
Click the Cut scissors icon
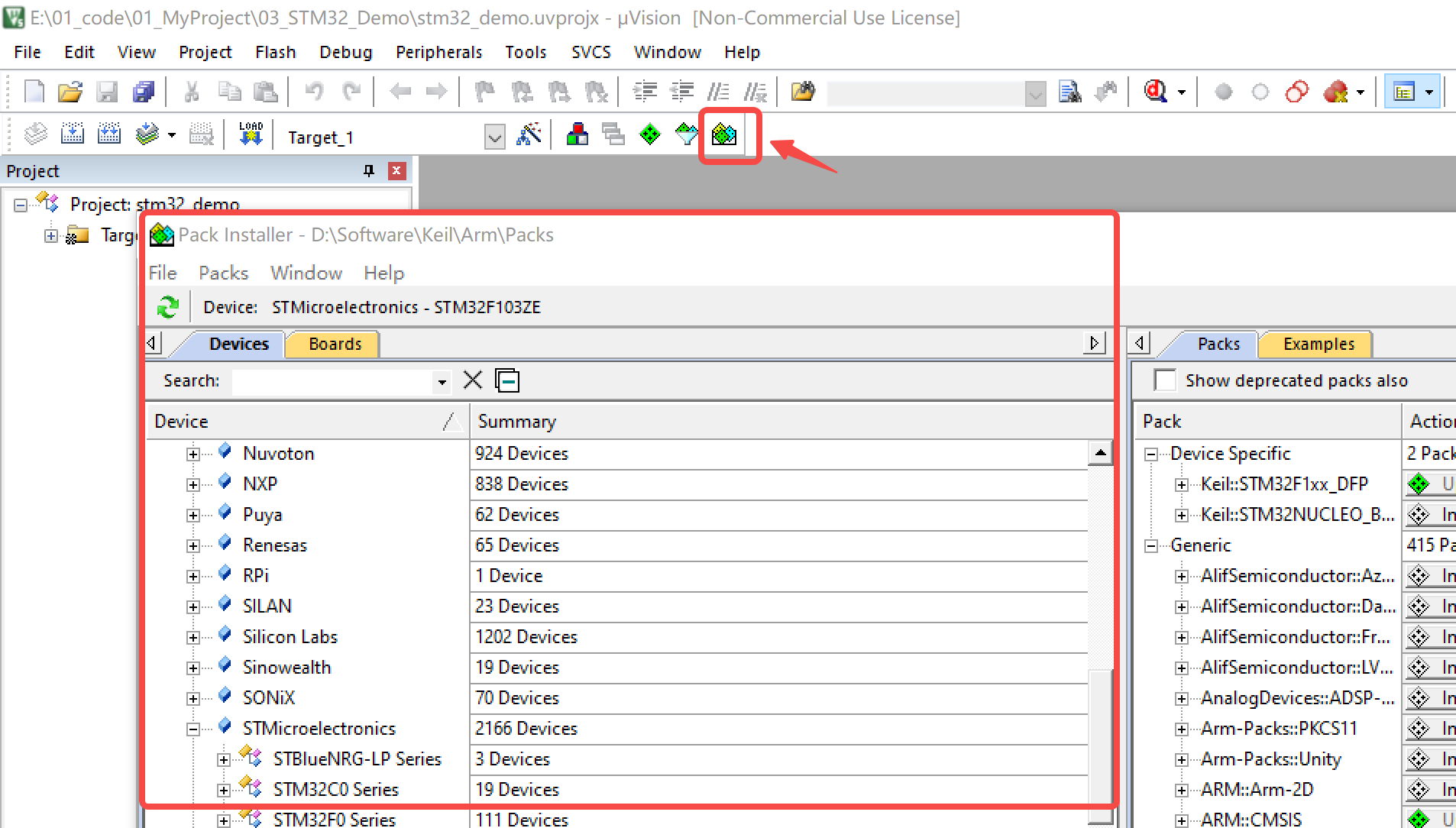[192, 92]
